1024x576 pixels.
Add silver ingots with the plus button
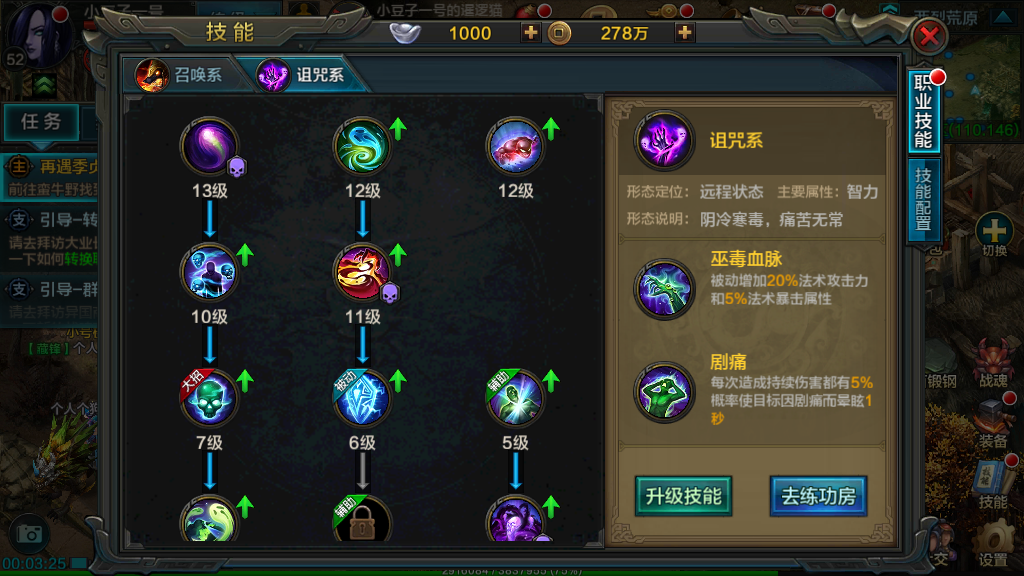[x=530, y=32]
